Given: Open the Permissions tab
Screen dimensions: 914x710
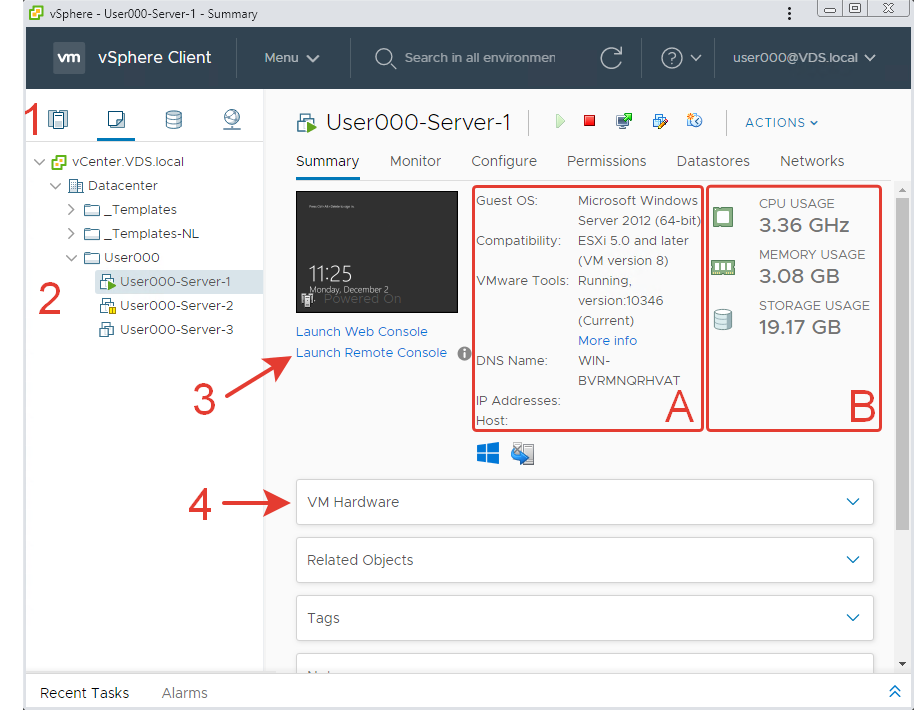Looking at the screenshot, I should point(607,161).
